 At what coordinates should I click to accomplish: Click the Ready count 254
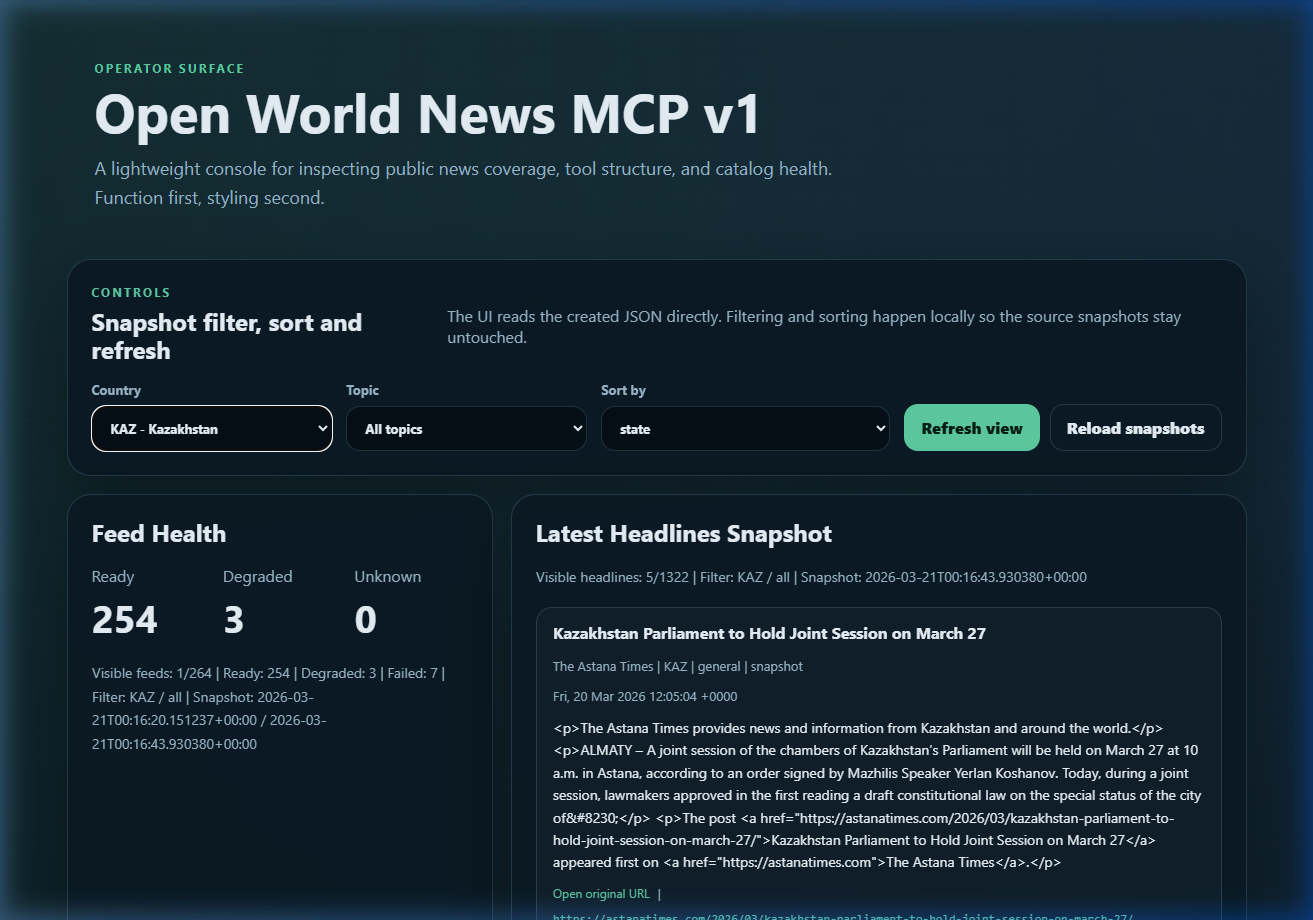[x=125, y=620]
